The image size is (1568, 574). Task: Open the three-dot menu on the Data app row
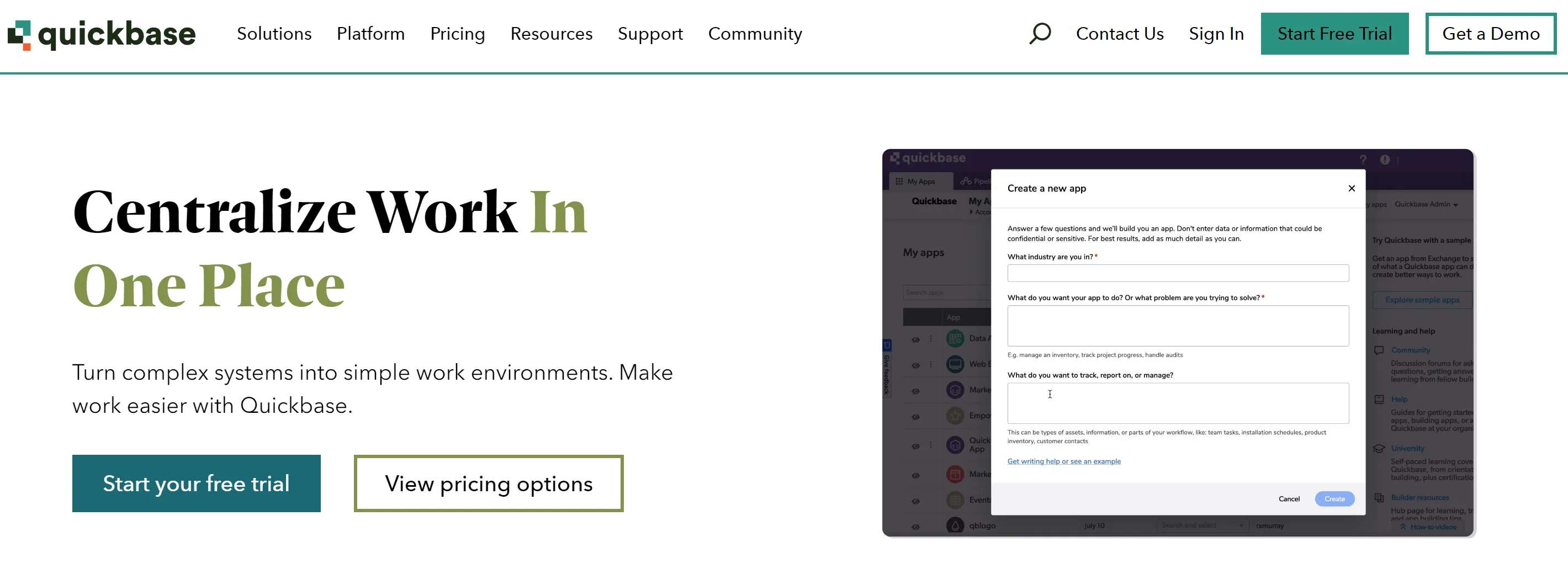(x=930, y=339)
